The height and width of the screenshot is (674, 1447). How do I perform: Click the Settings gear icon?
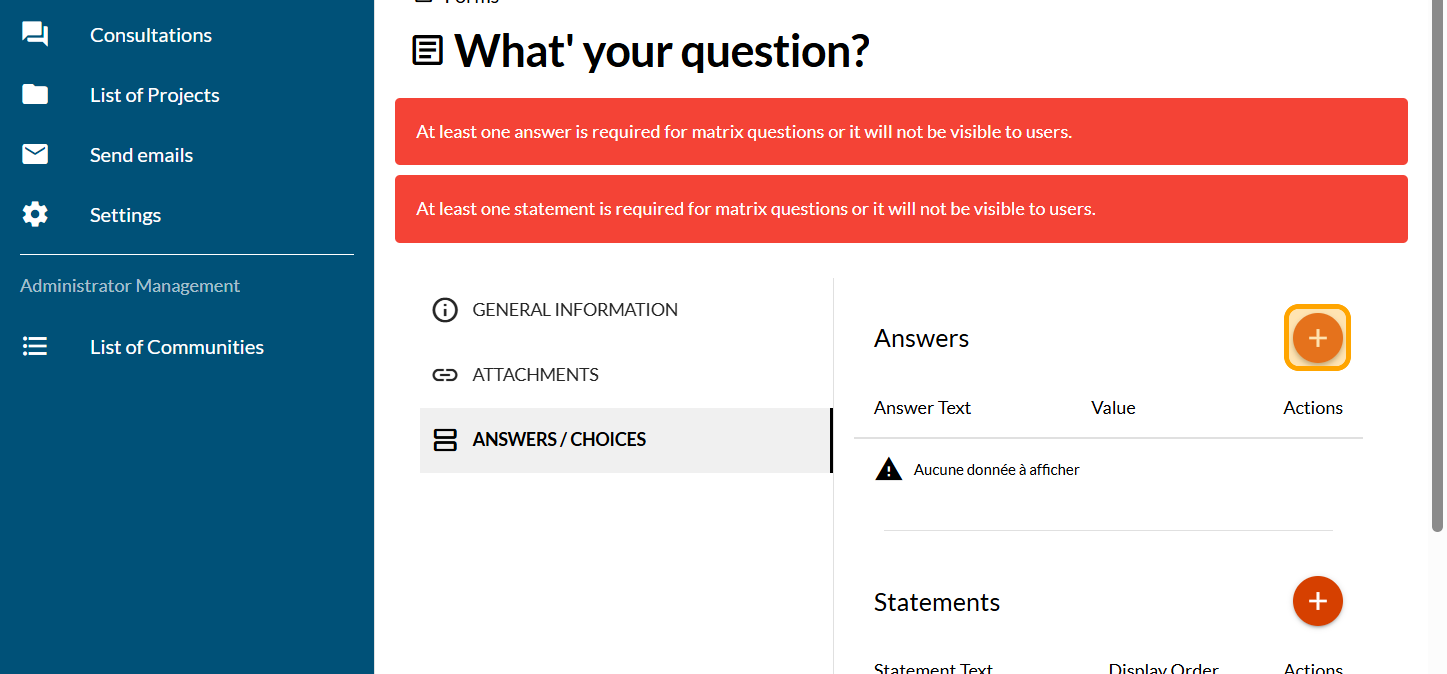[35, 215]
